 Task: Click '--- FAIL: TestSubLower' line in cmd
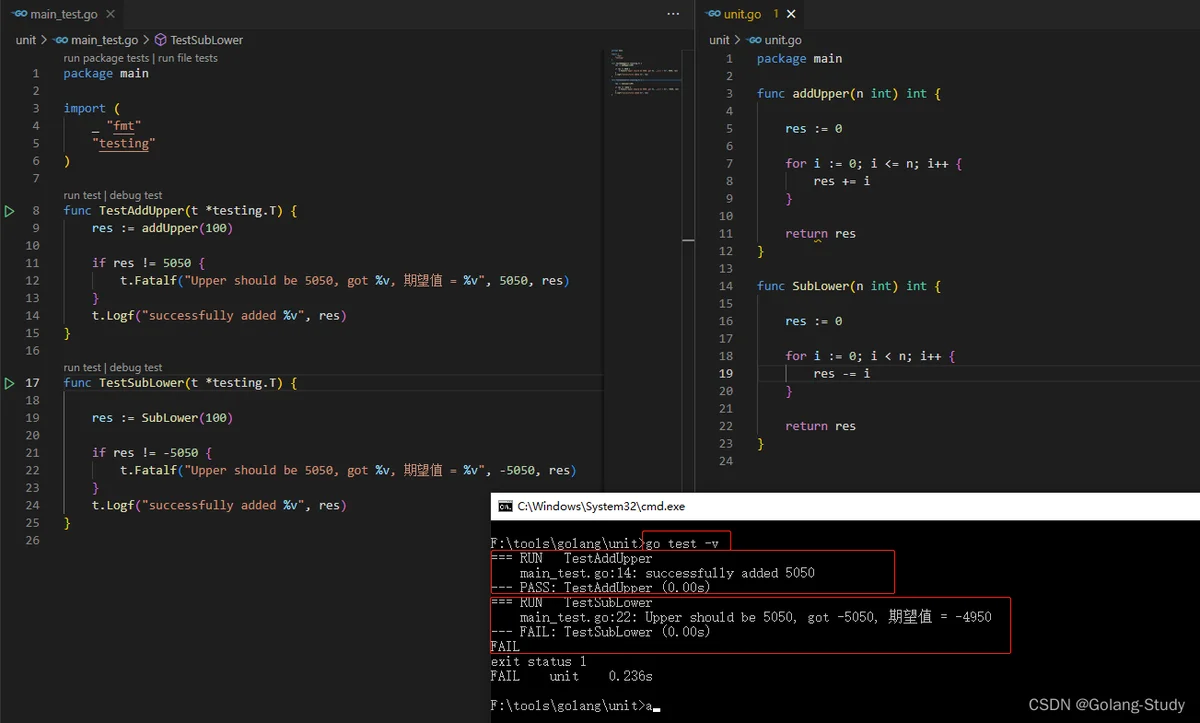pos(600,632)
